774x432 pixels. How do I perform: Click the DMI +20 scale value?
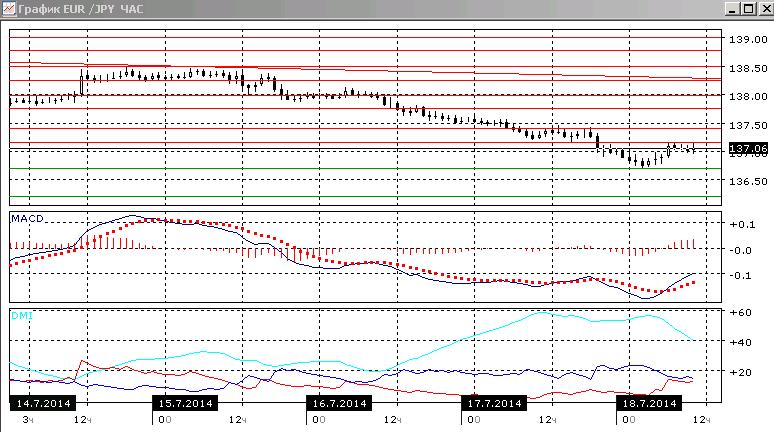(x=741, y=372)
